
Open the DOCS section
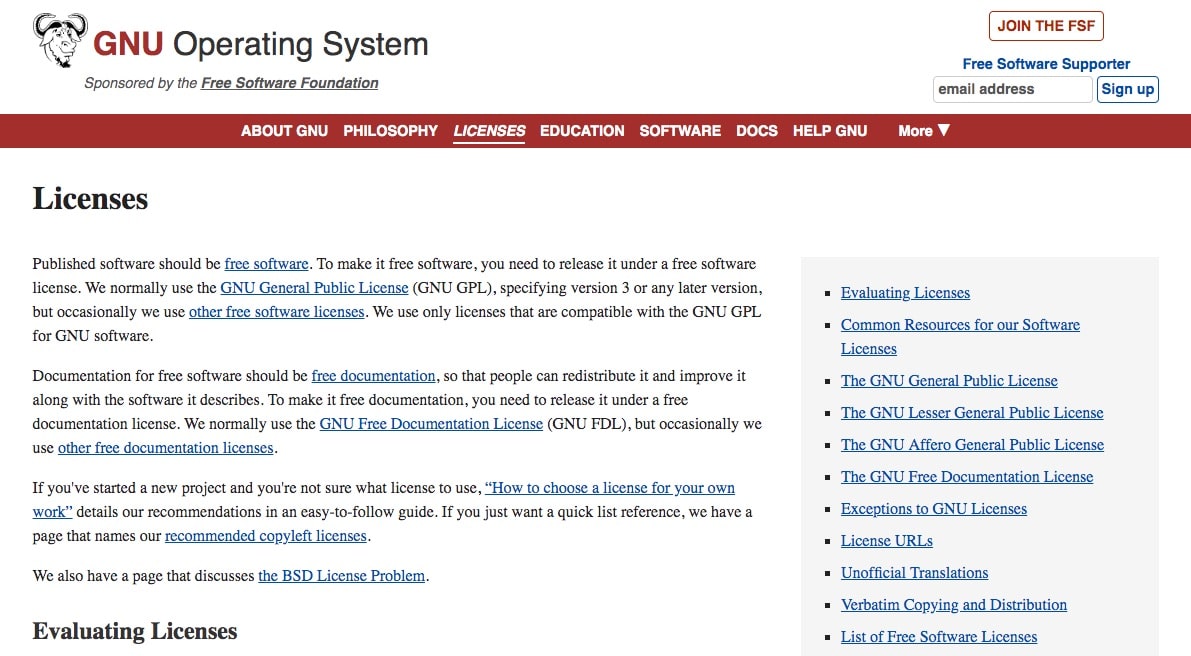[757, 131]
